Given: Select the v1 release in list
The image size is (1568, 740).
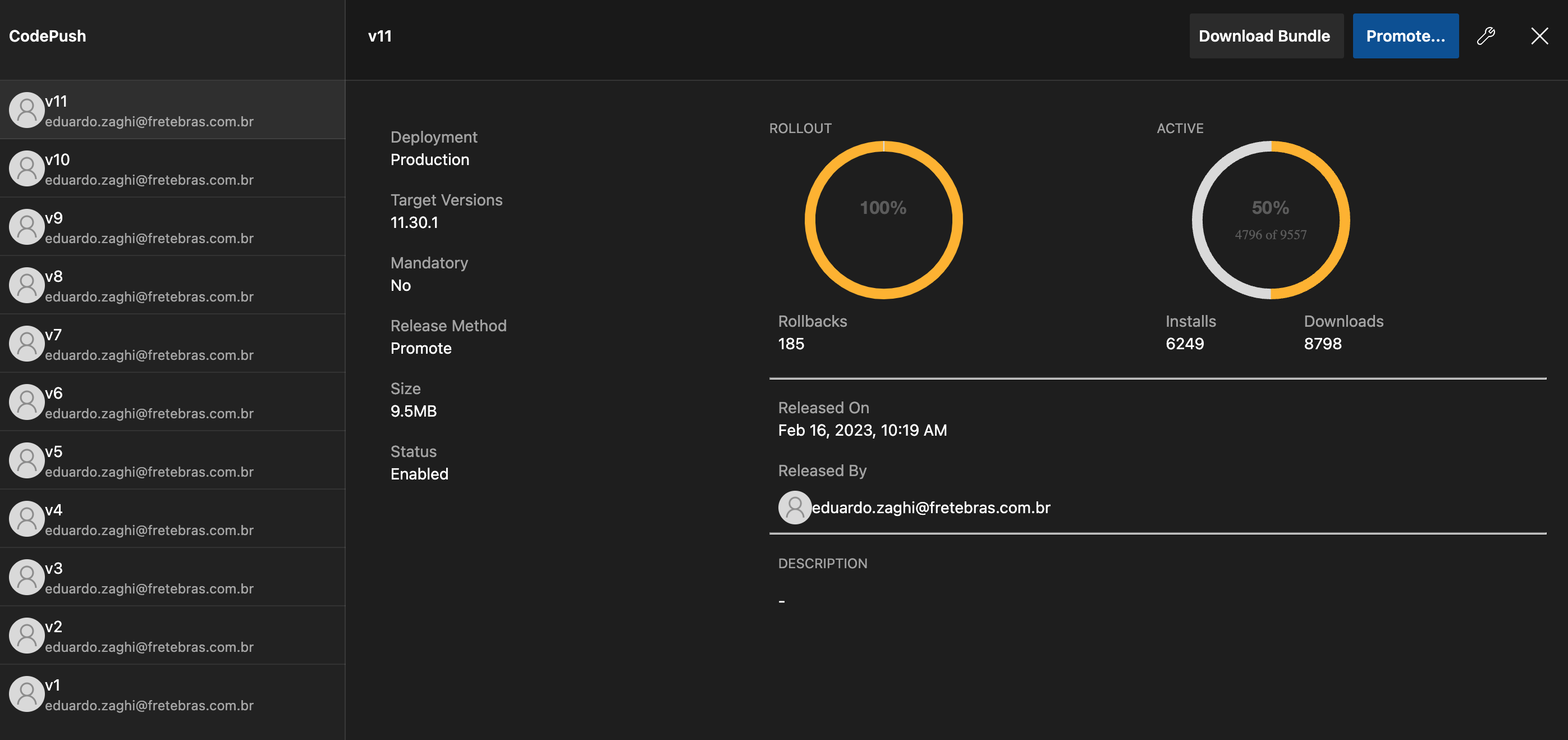Looking at the screenshot, I should (172, 695).
